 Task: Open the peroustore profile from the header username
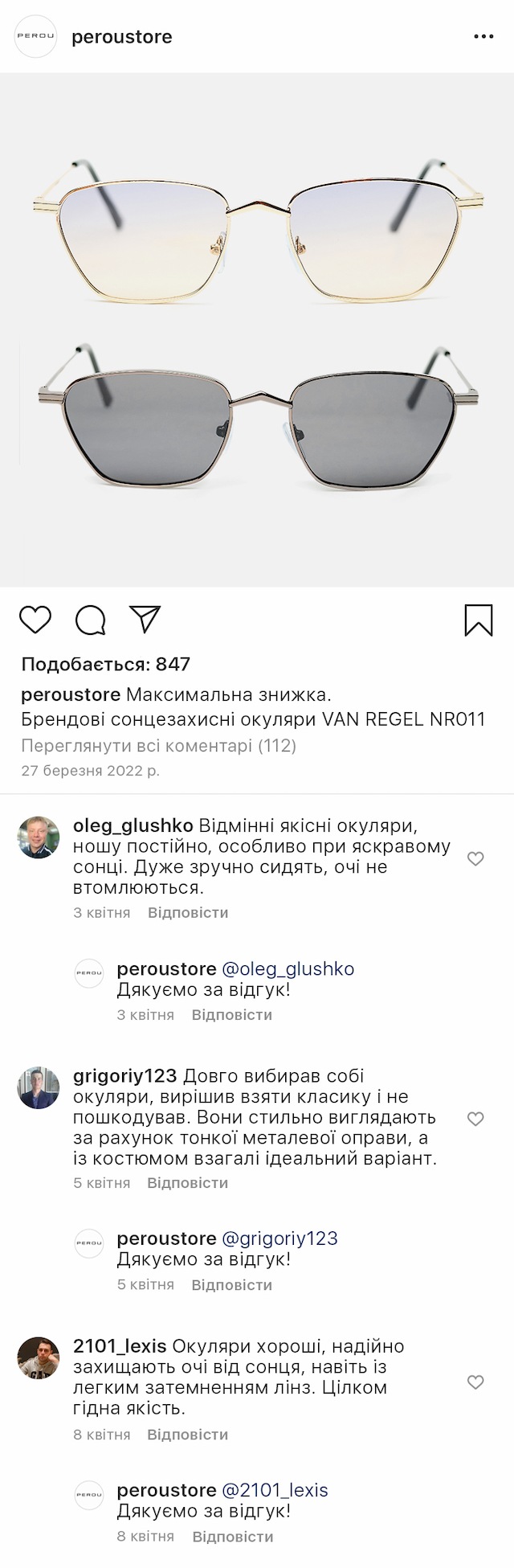coord(122,37)
